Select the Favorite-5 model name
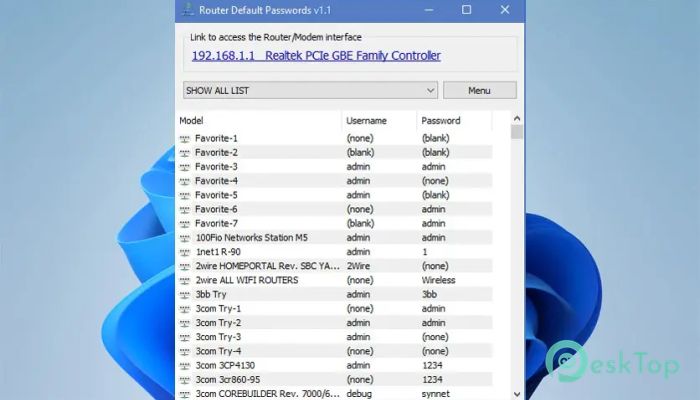The image size is (700, 400). [216, 195]
